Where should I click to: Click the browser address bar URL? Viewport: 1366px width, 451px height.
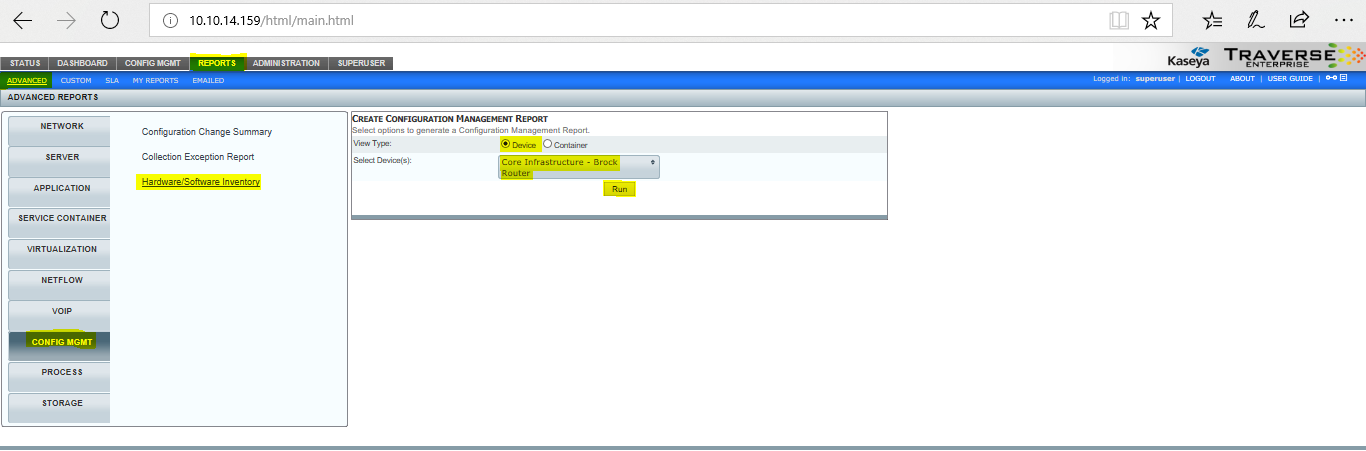(x=271, y=20)
